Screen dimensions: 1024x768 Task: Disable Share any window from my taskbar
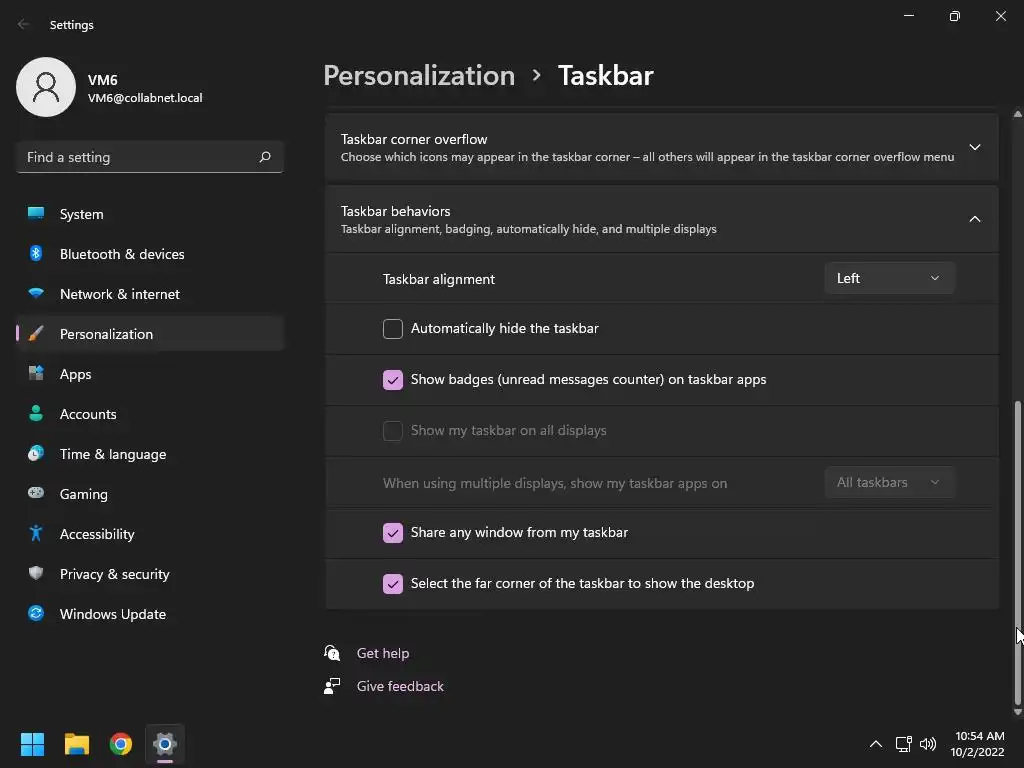(393, 533)
